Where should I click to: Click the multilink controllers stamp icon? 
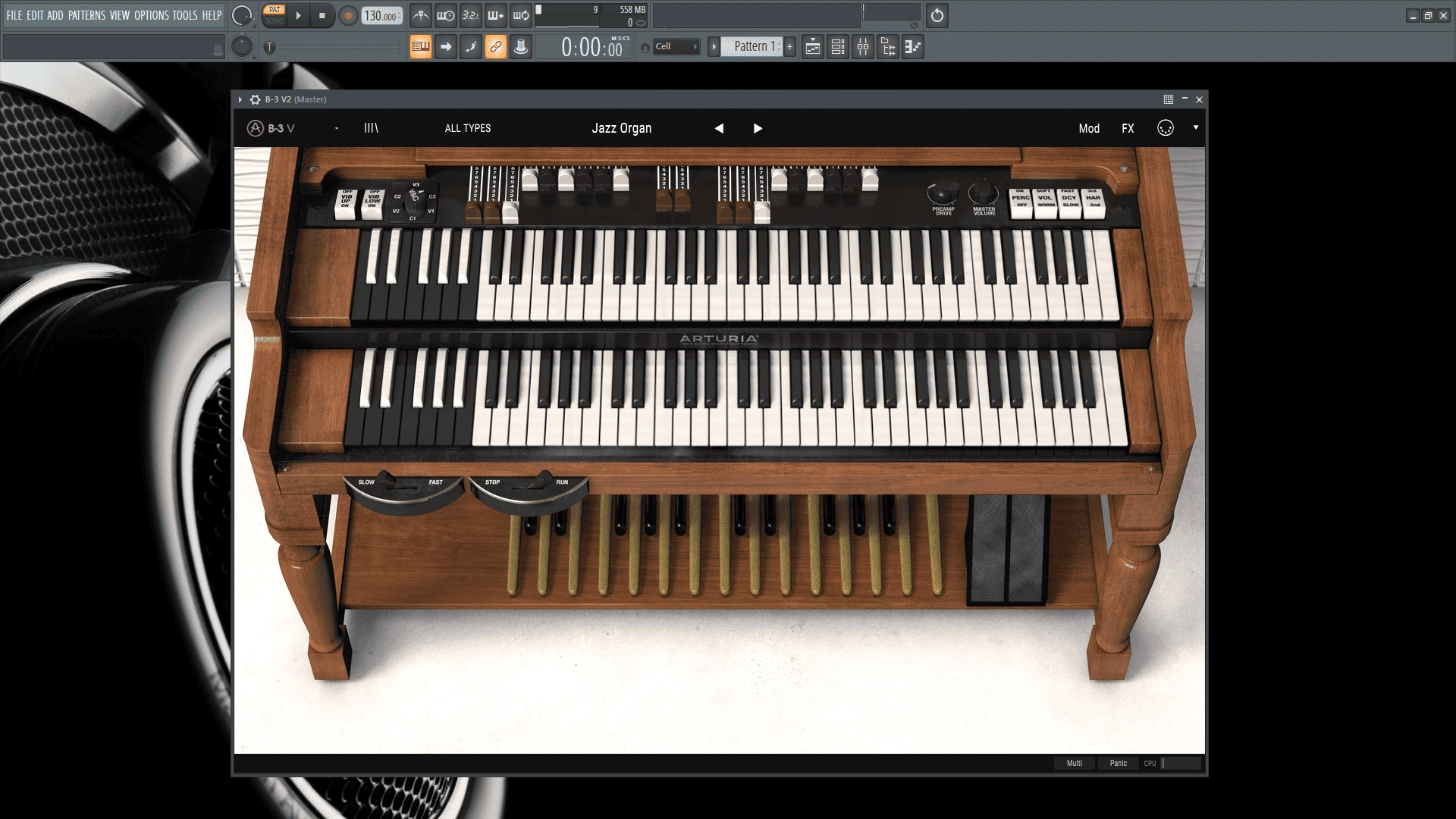point(521,47)
